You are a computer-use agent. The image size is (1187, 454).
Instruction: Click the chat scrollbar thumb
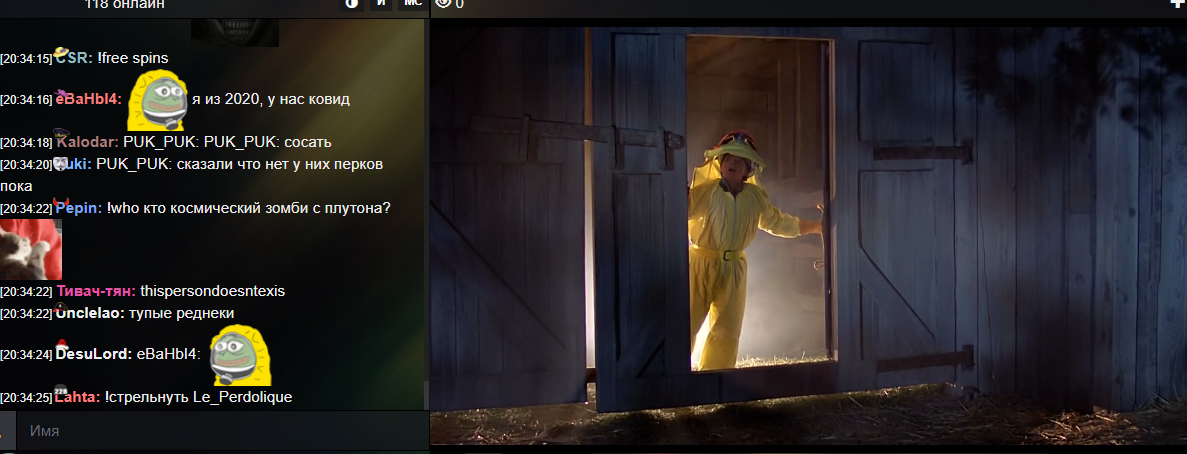pyautogui.click(x=426, y=393)
